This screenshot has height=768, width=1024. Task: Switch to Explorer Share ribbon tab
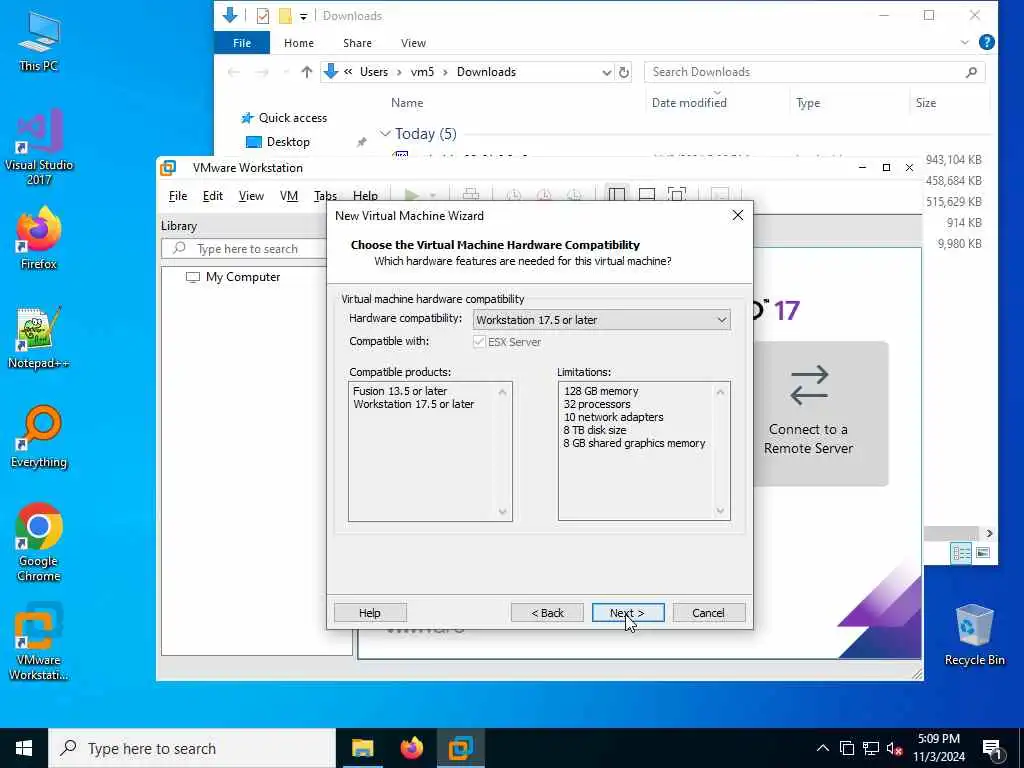(x=357, y=43)
